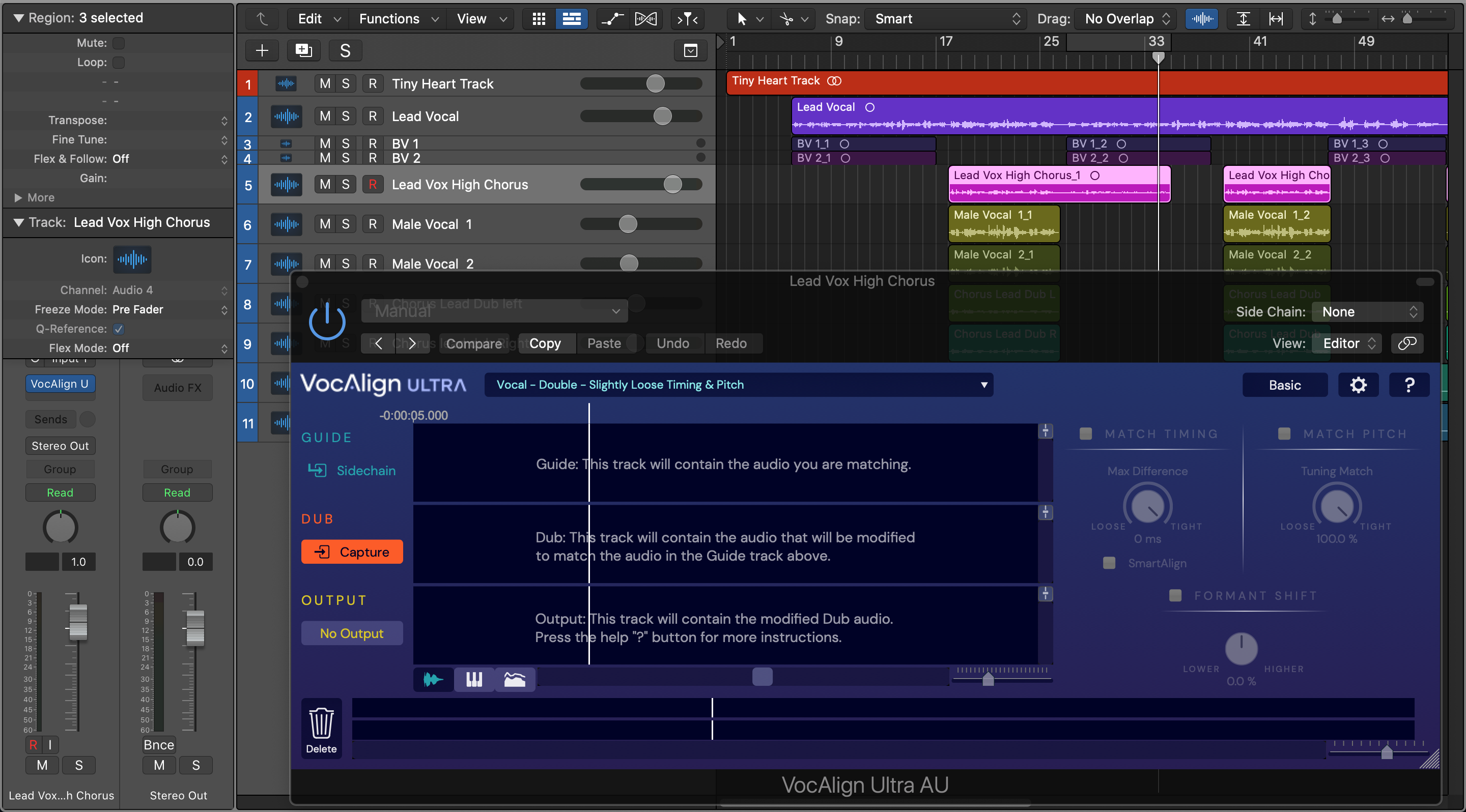The width and height of the screenshot is (1466, 812).
Task: Click the Lead Vocal volume slider
Action: tap(662, 117)
